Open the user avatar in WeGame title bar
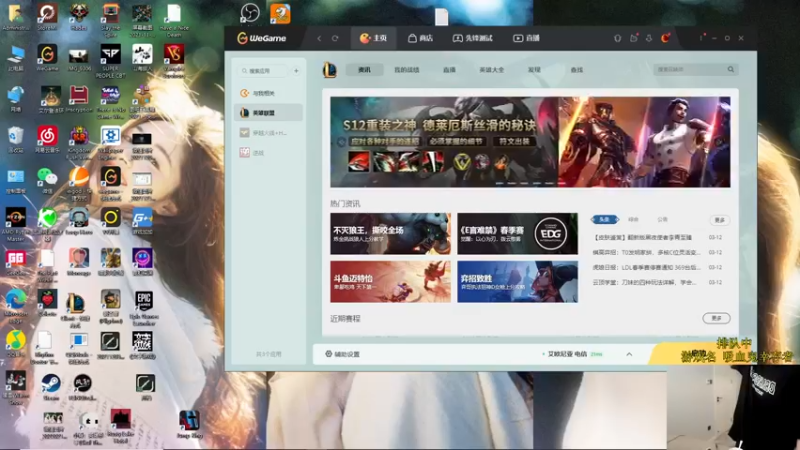Image resolution: width=800 pixels, height=450 pixels. coord(665,38)
